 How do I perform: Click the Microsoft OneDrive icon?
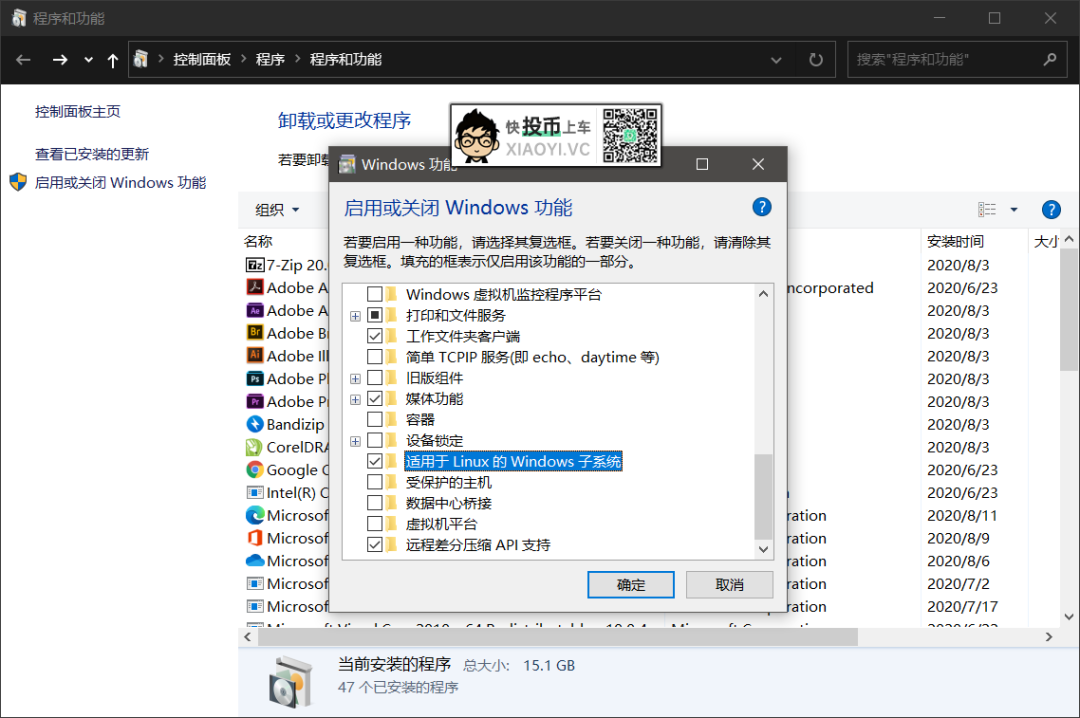(255, 560)
